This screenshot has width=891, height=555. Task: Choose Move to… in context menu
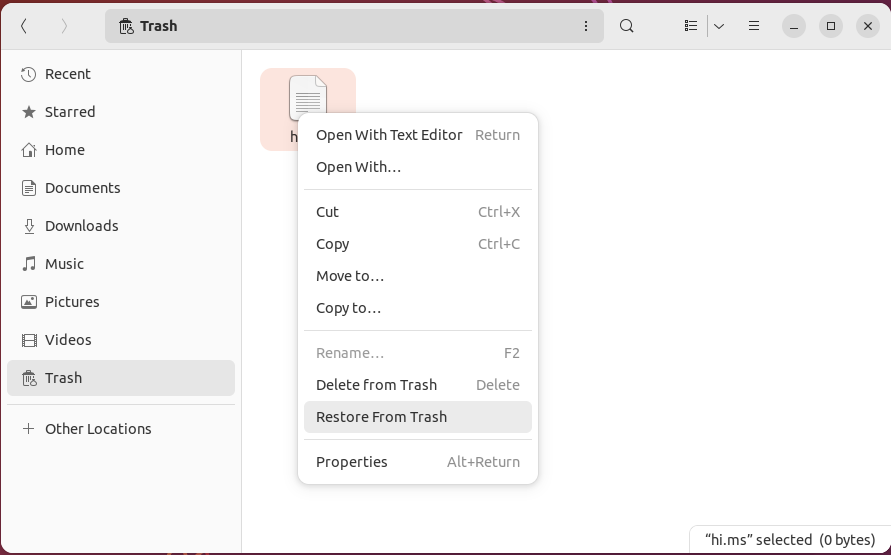pyautogui.click(x=418, y=276)
